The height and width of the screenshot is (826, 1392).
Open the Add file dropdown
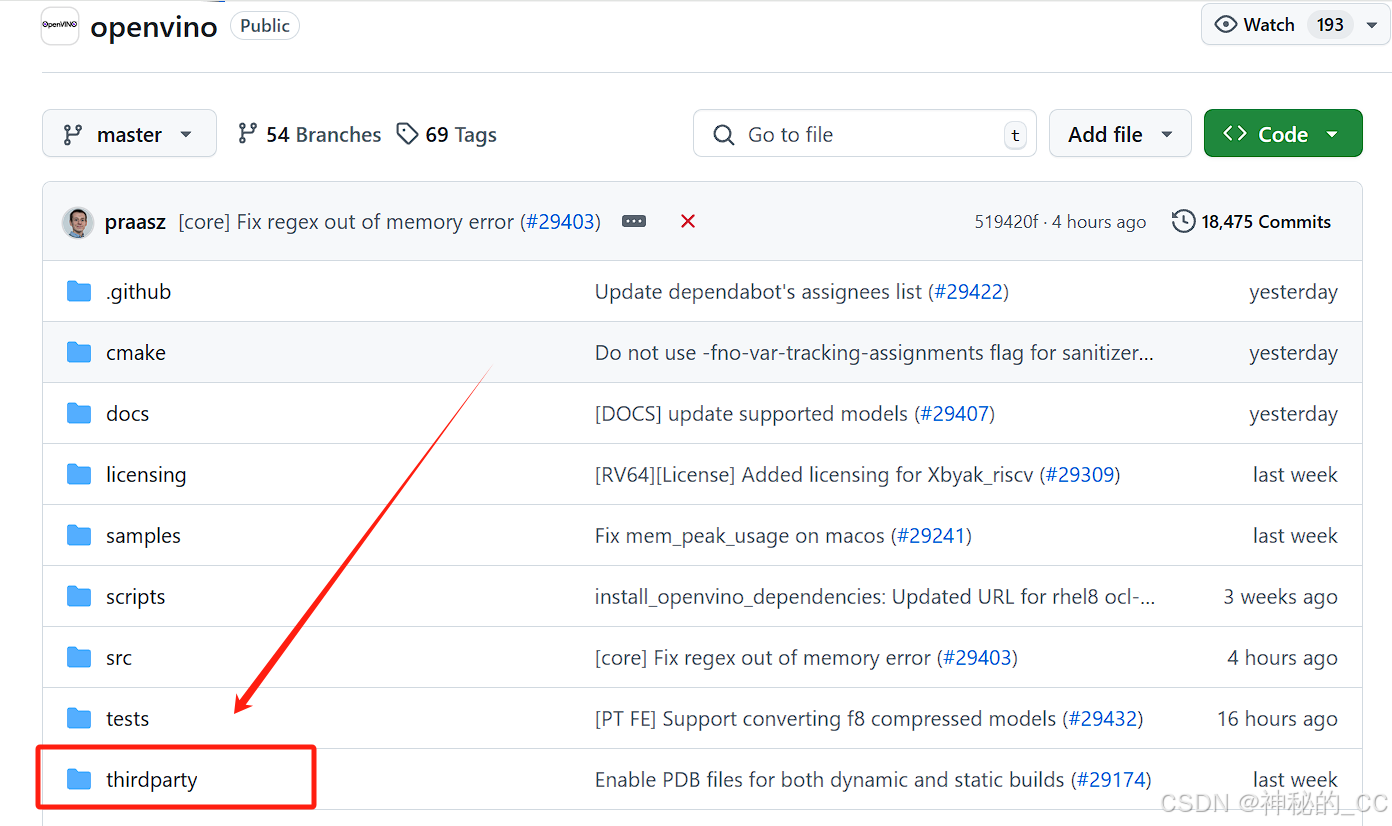1120,134
